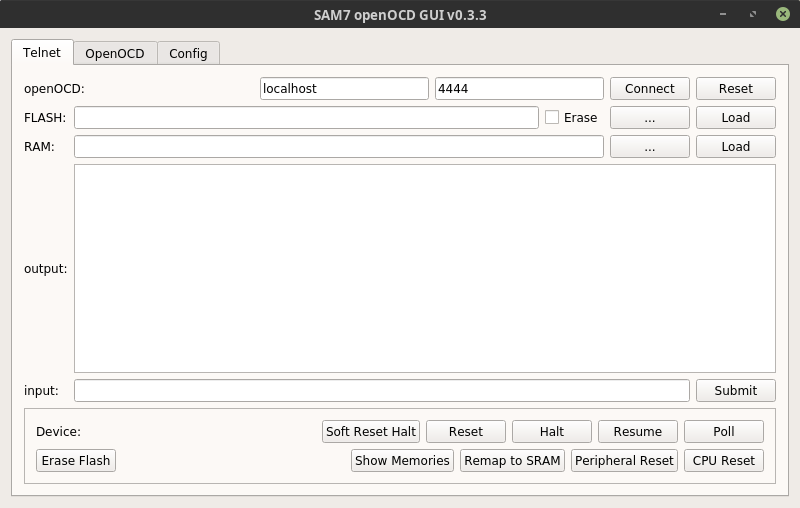Show Memories of the device

(x=402, y=461)
